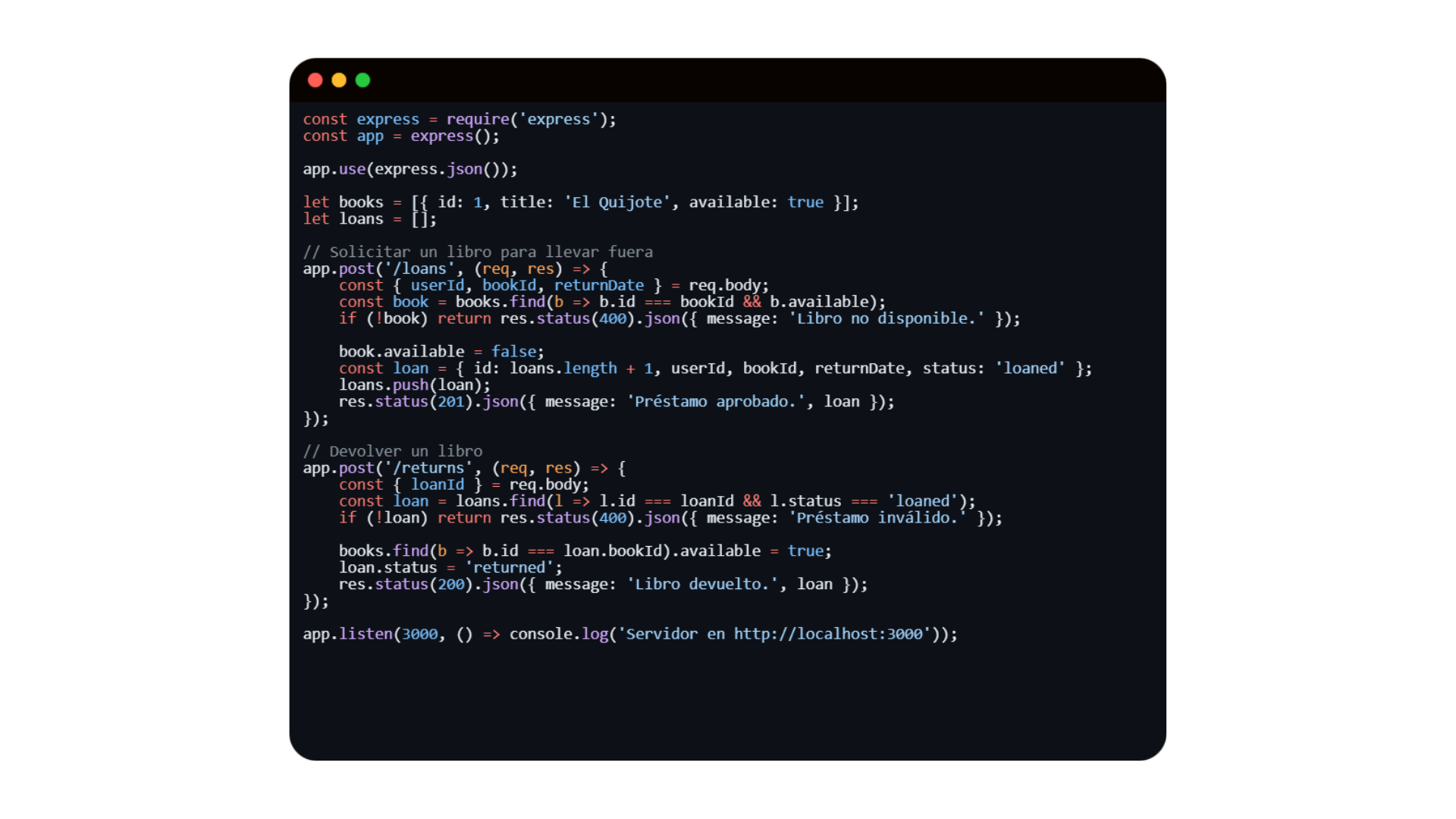Click the 'Libro no disponible.' message
The width and height of the screenshot is (1456, 819).
pos(886,318)
